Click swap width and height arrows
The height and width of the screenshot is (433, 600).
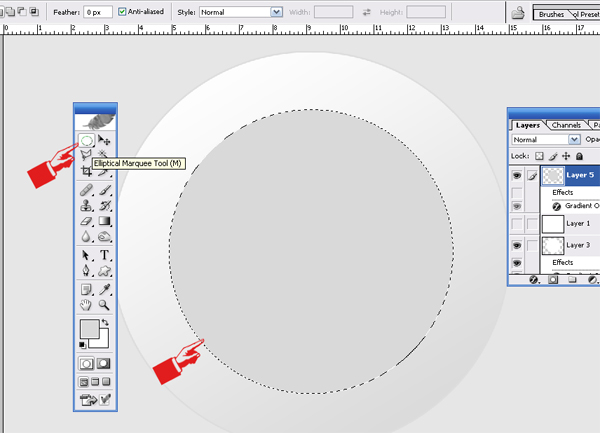pos(367,12)
